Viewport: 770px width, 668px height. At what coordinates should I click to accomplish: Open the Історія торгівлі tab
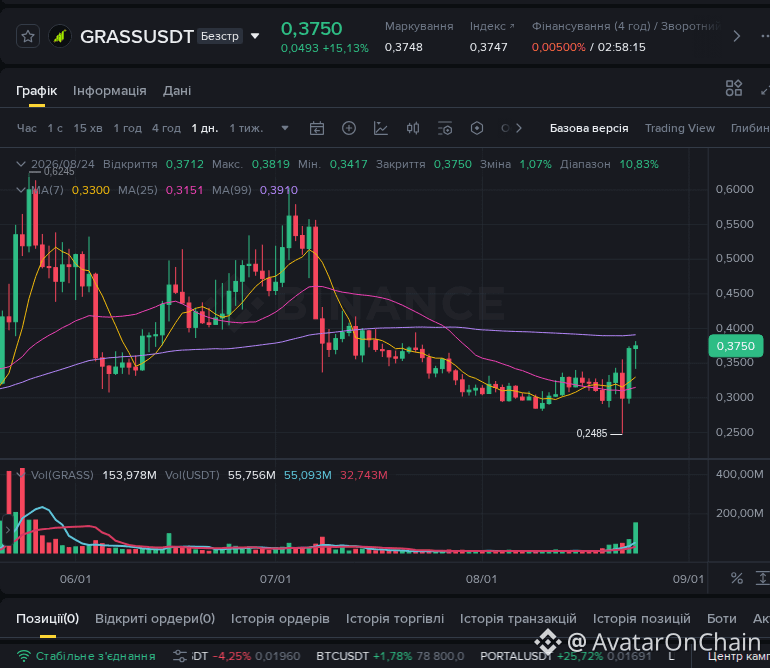click(395, 618)
